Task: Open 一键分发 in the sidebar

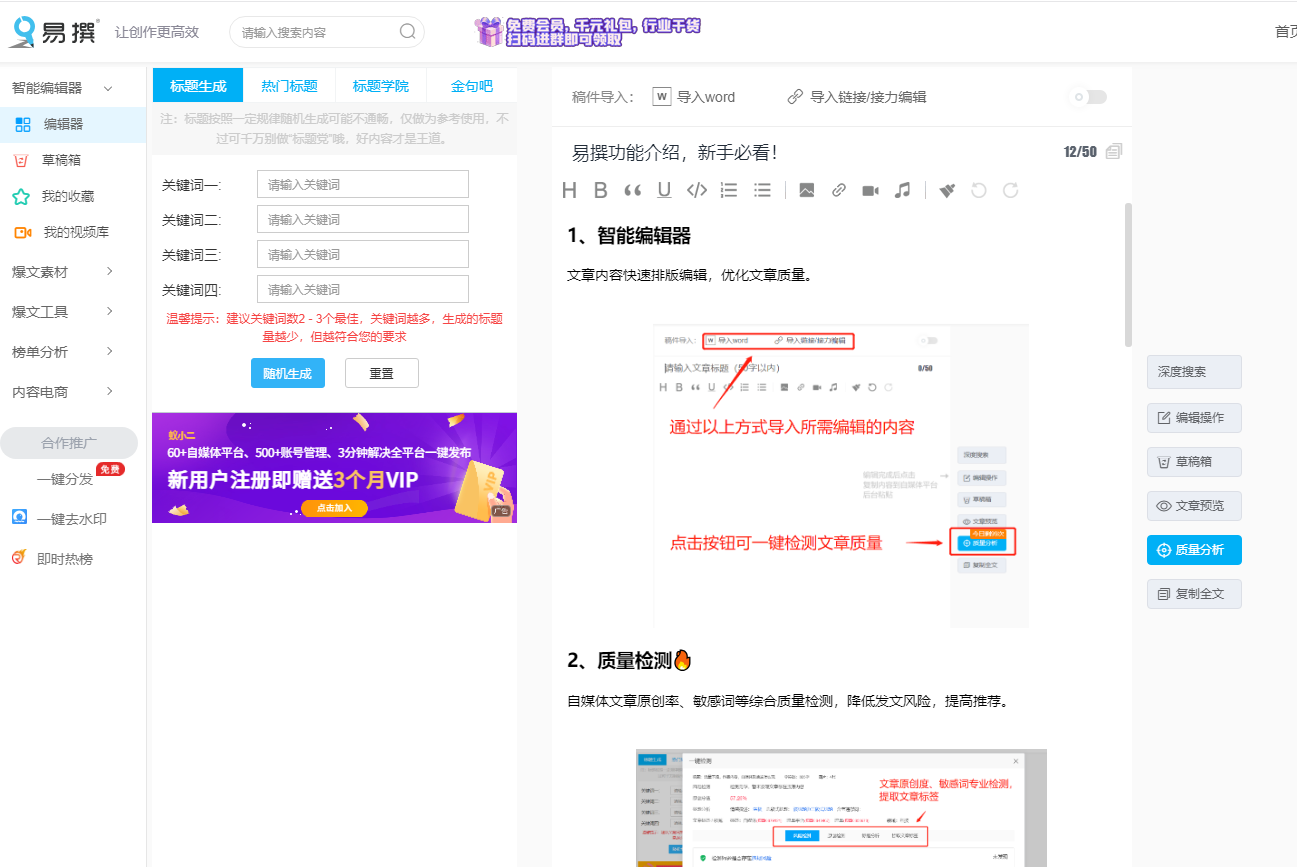Action: click(65, 479)
